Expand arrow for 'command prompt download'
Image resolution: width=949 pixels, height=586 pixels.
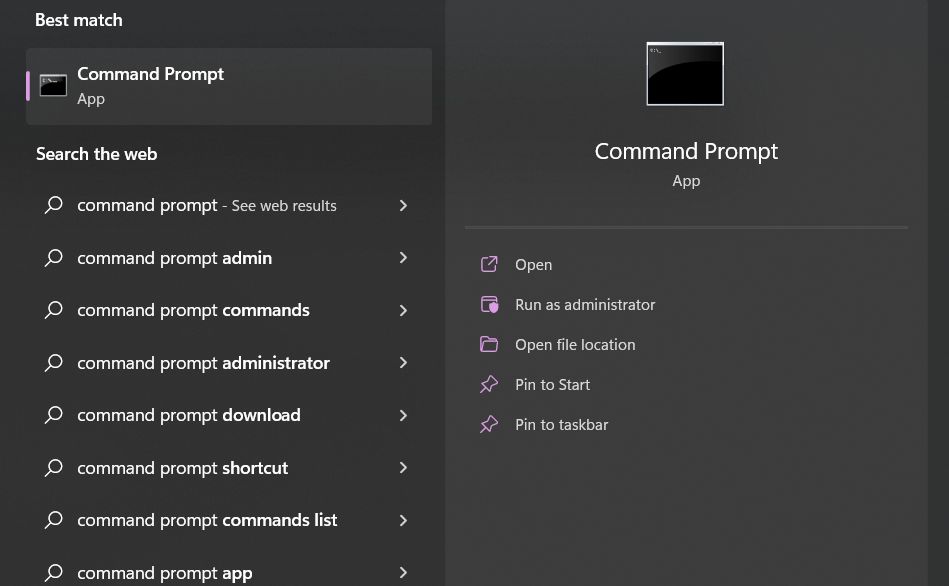(x=403, y=415)
